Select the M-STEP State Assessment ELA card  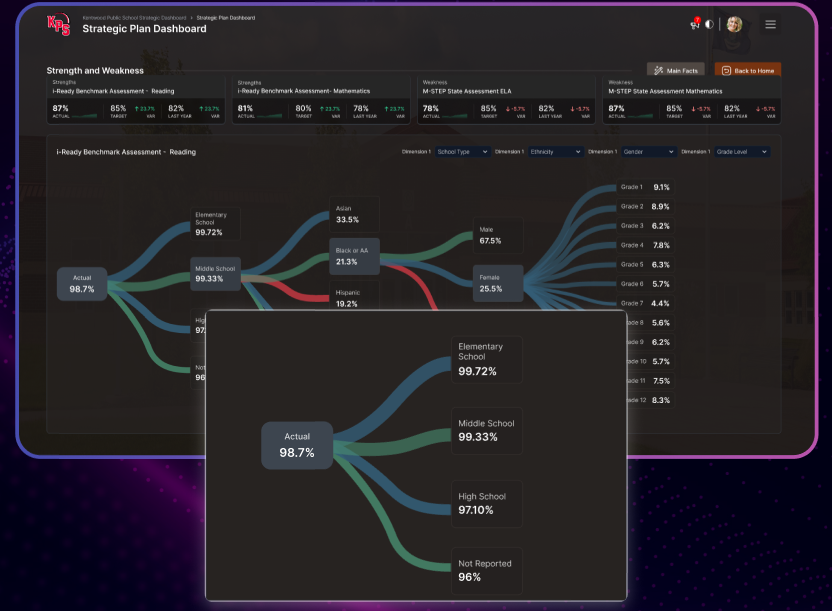[x=506, y=101]
